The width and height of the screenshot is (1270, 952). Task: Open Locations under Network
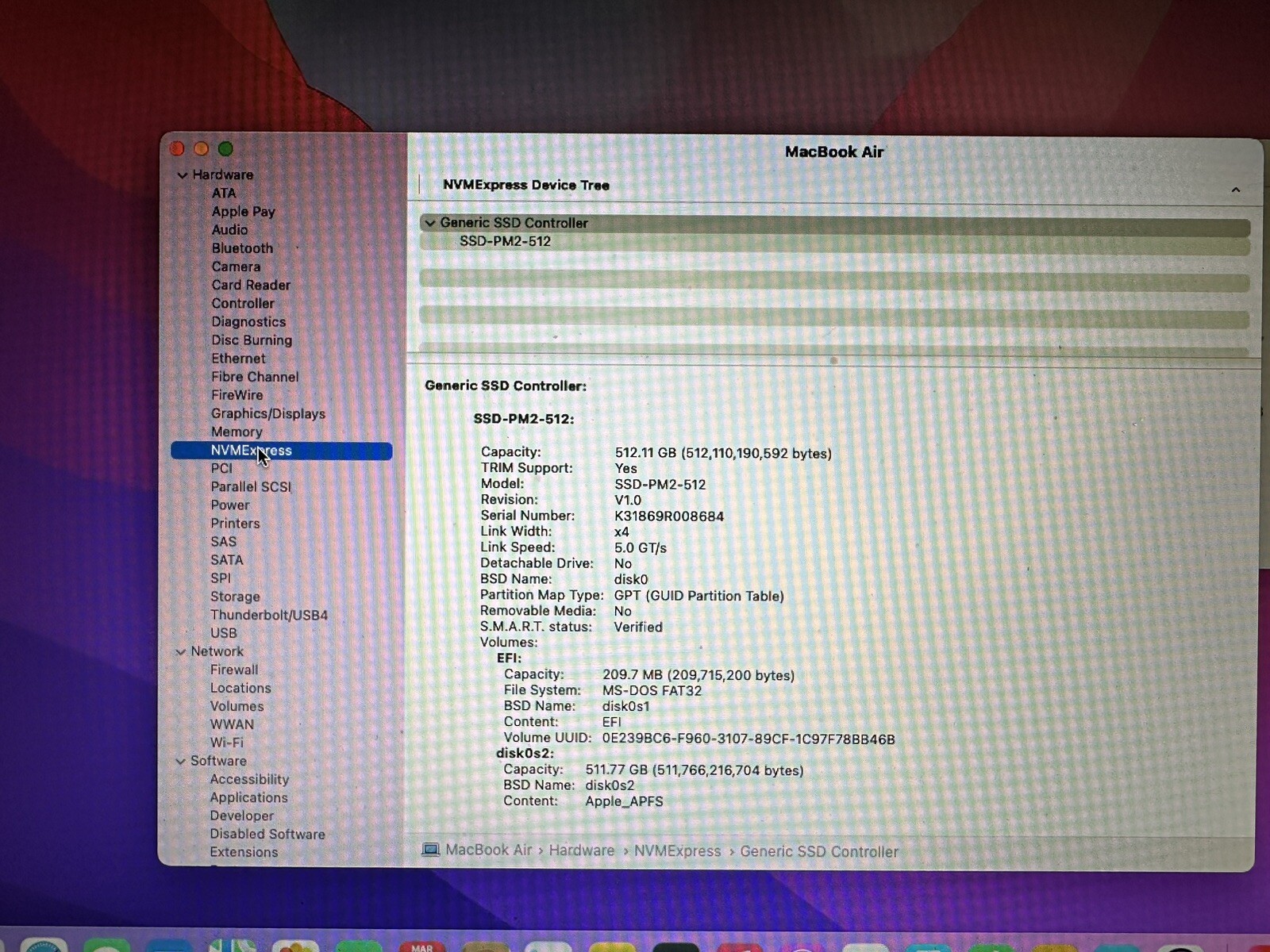point(241,688)
